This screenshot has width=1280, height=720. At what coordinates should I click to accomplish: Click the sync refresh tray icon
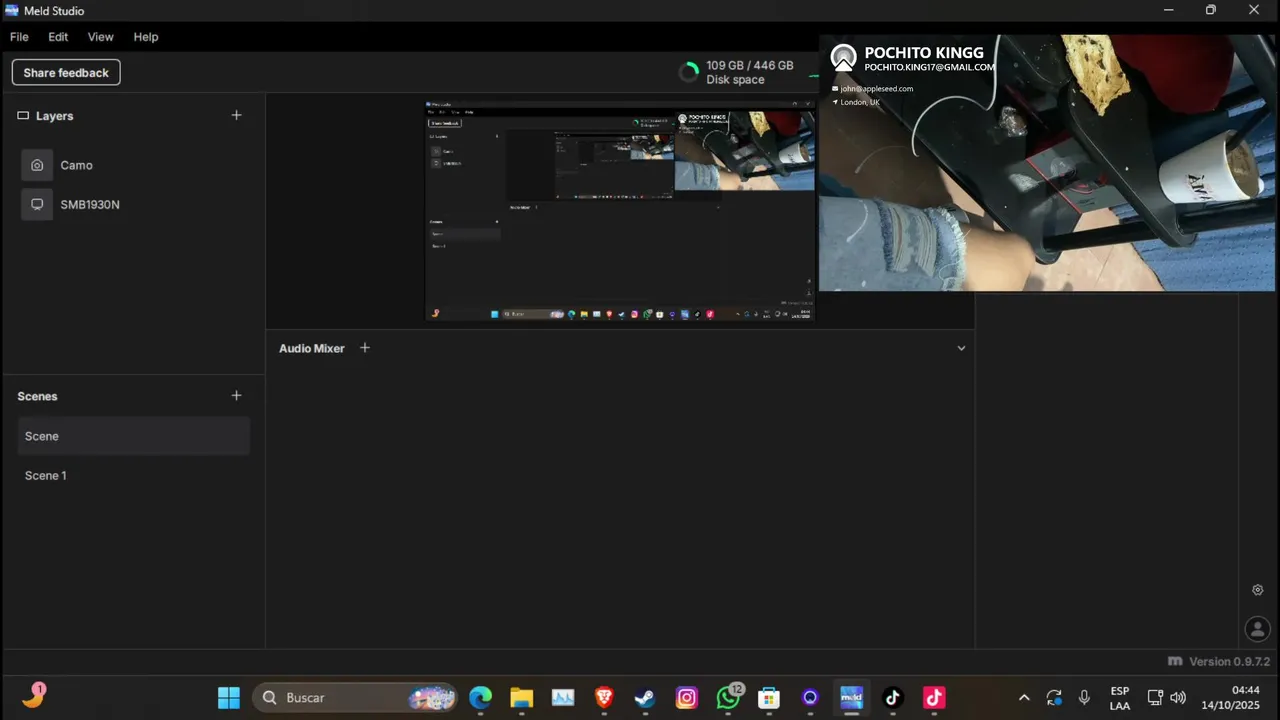(x=1054, y=698)
